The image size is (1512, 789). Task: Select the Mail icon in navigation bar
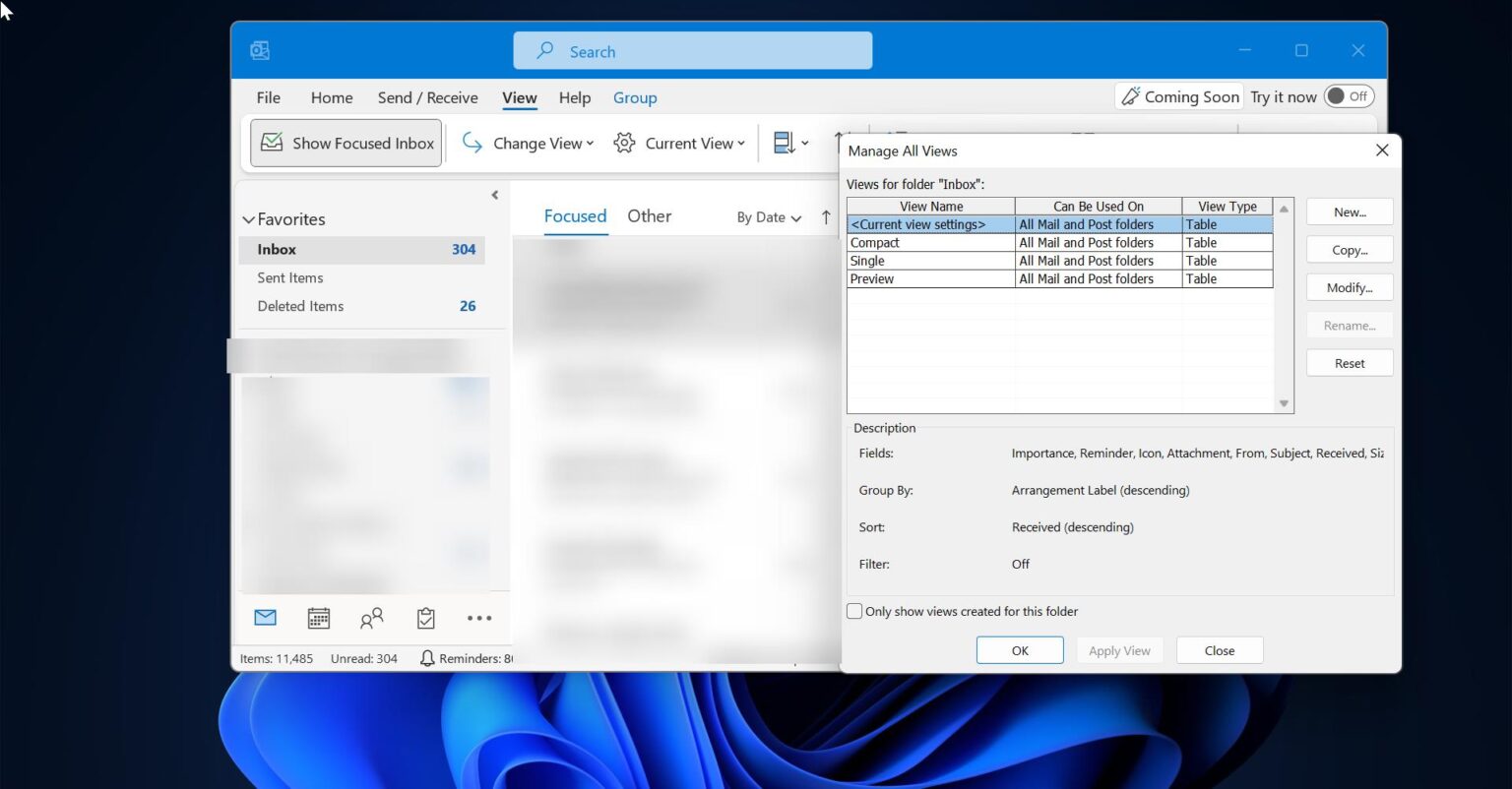click(x=264, y=617)
